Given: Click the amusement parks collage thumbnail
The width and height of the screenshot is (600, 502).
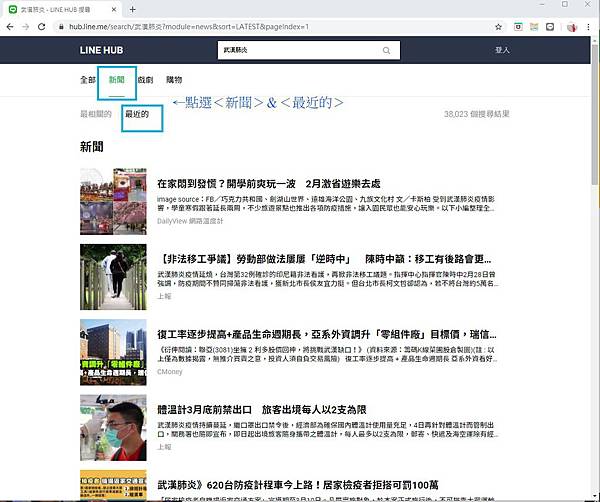Looking at the screenshot, I should pos(113,201).
